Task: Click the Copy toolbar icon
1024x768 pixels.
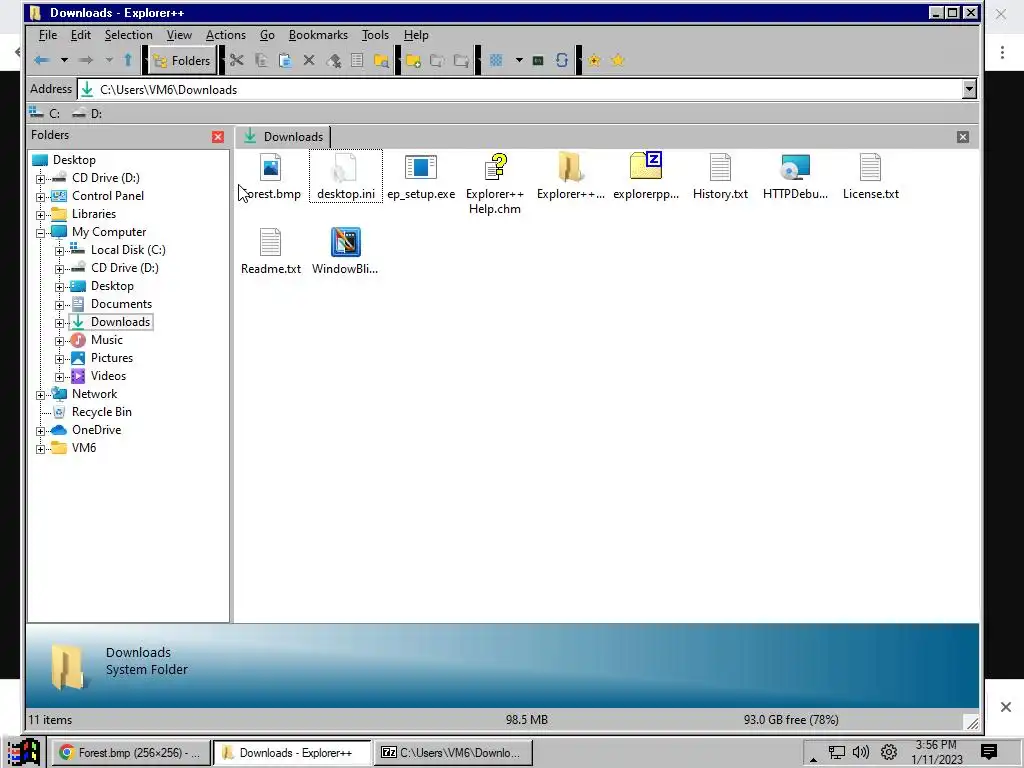Action: [x=261, y=61]
